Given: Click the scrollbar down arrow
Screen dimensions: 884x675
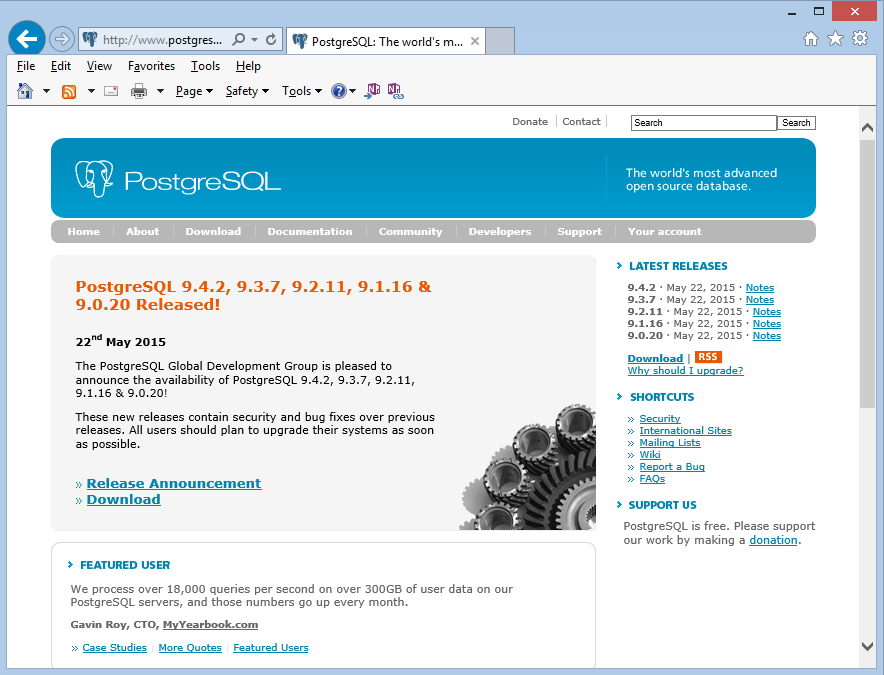Looking at the screenshot, I should point(867,646).
